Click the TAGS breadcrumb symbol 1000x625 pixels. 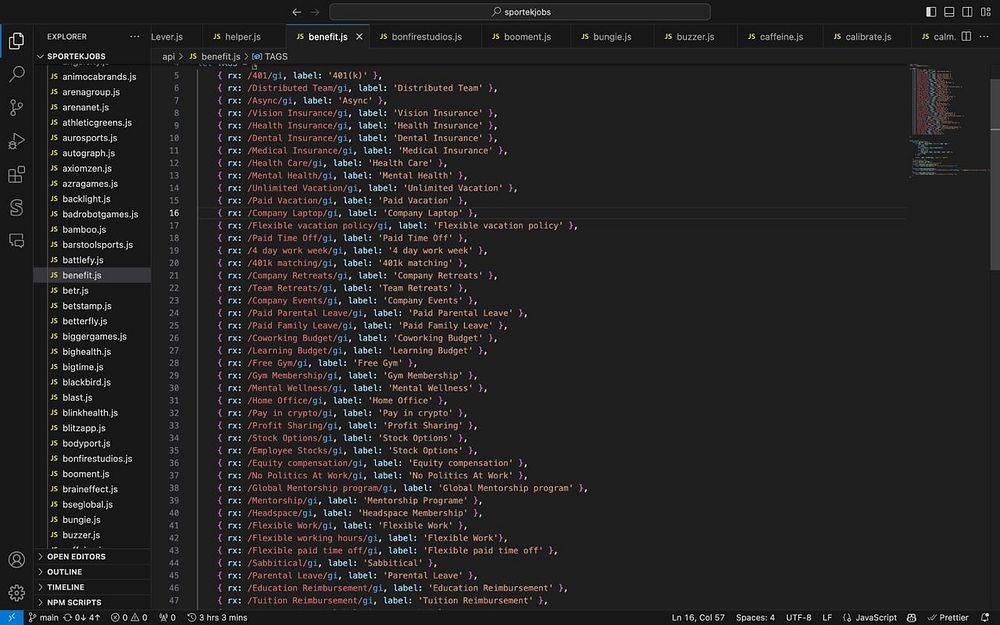click(x=270, y=56)
